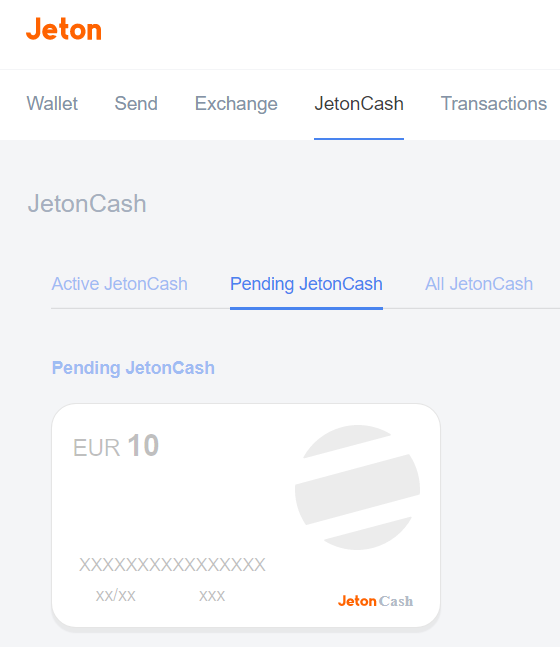This screenshot has height=647, width=560.
Task: Switch to the Exchange tab
Action: click(236, 104)
